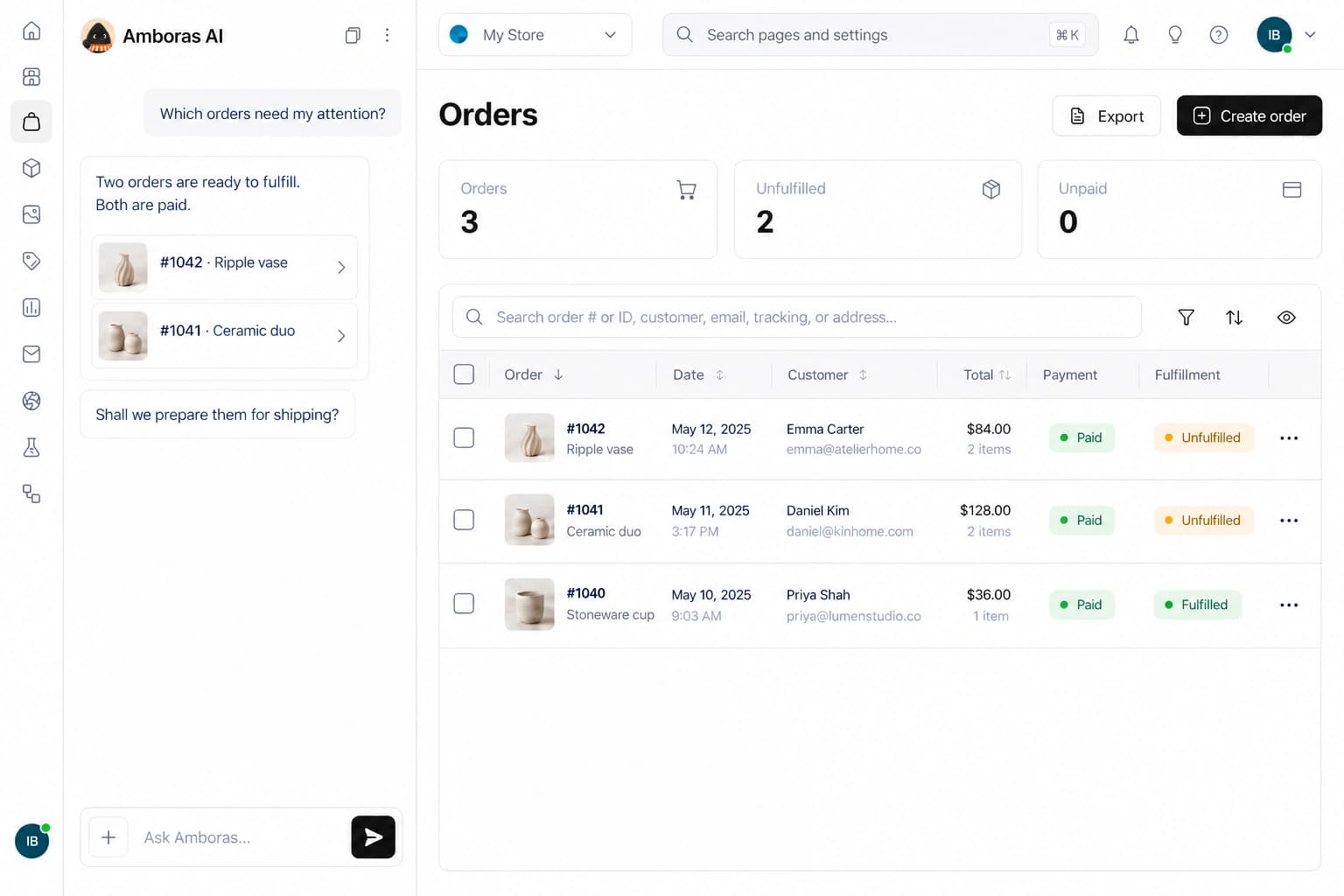
Task: Open #1042 Ripple vase chat suggestion
Action: pos(224,267)
